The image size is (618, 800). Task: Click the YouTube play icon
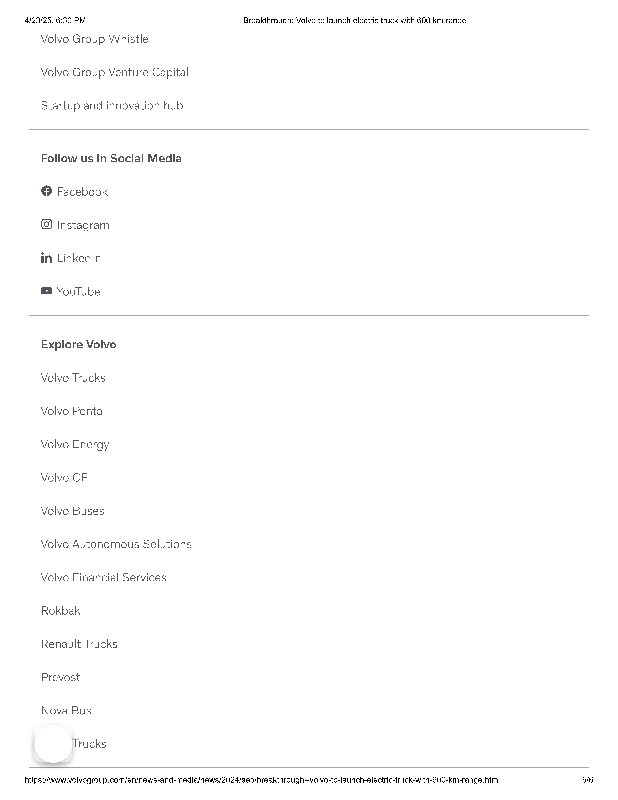coord(46,291)
